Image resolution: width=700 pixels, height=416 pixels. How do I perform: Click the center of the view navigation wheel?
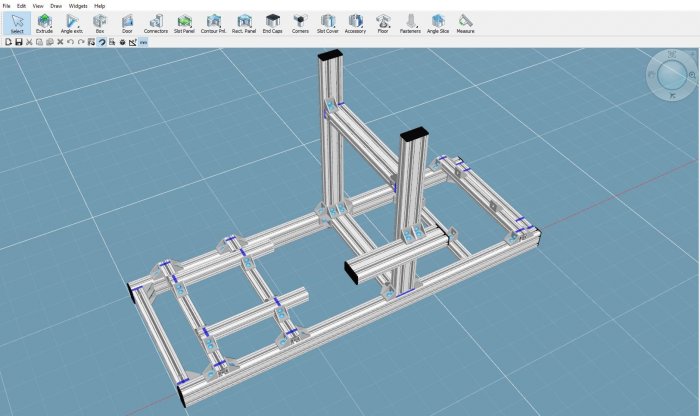pos(670,76)
